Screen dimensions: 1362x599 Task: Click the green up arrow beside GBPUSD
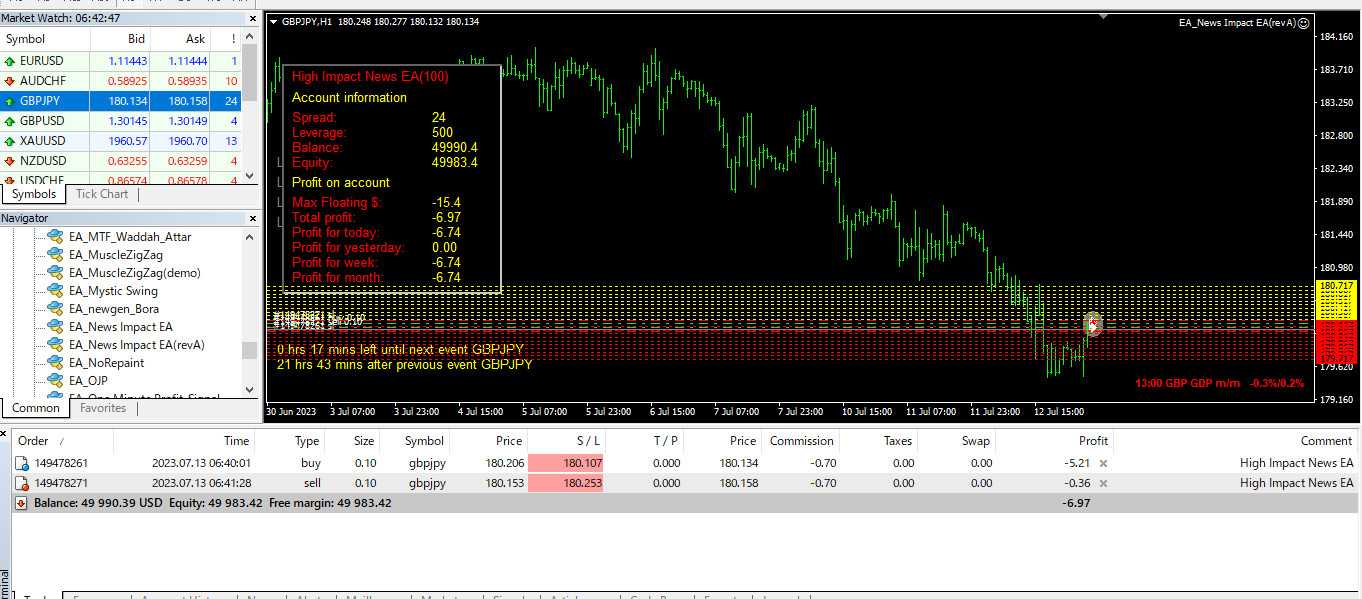[x=10, y=121]
